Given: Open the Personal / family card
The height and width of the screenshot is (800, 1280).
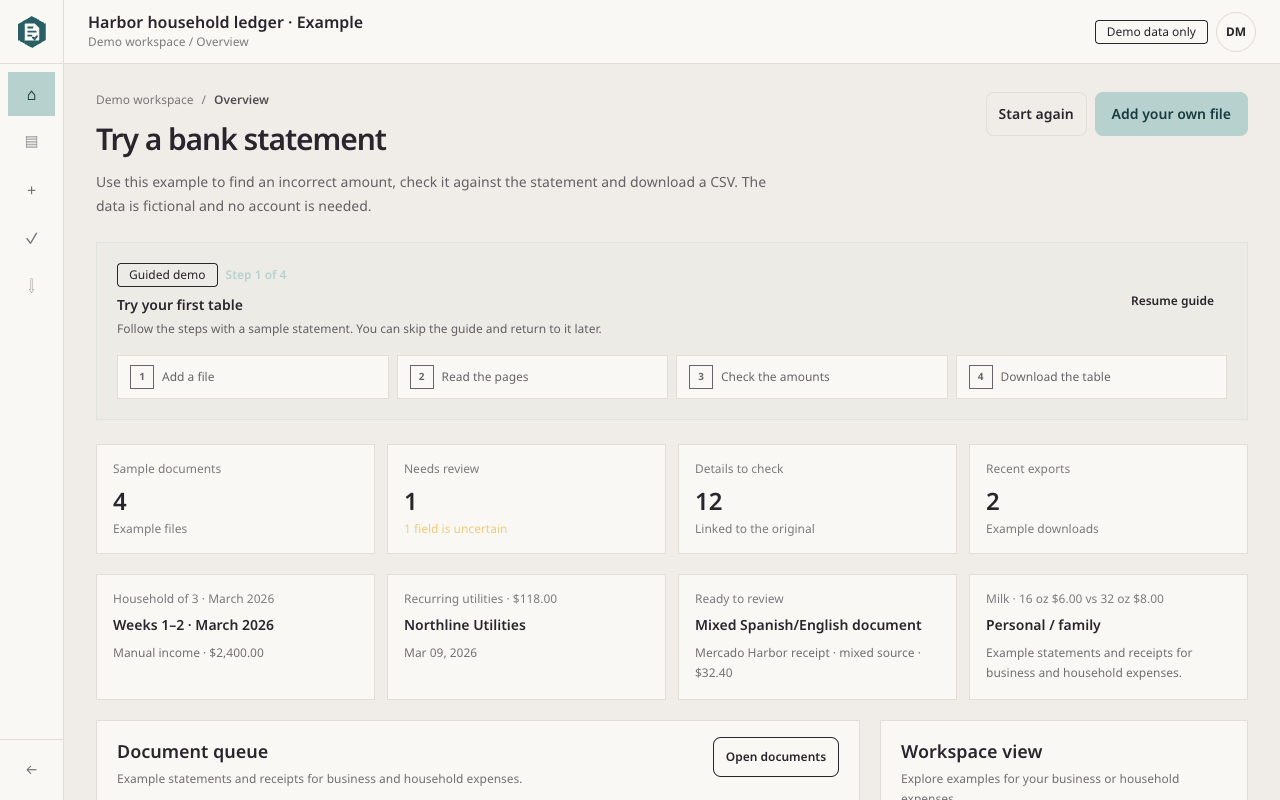Looking at the screenshot, I should [x=1108, y=637].
